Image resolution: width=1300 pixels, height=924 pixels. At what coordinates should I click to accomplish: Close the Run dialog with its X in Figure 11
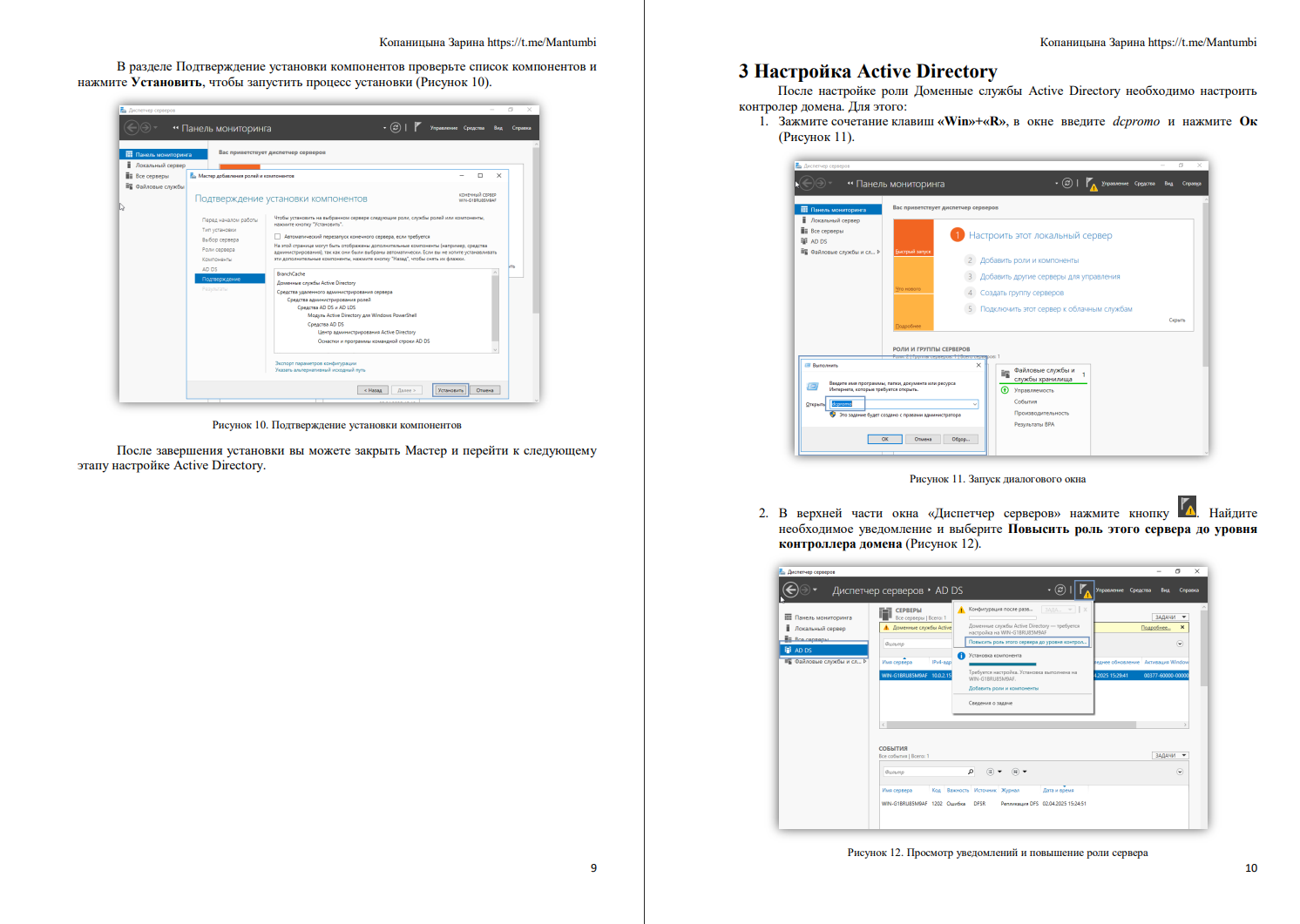click(978, 365)
